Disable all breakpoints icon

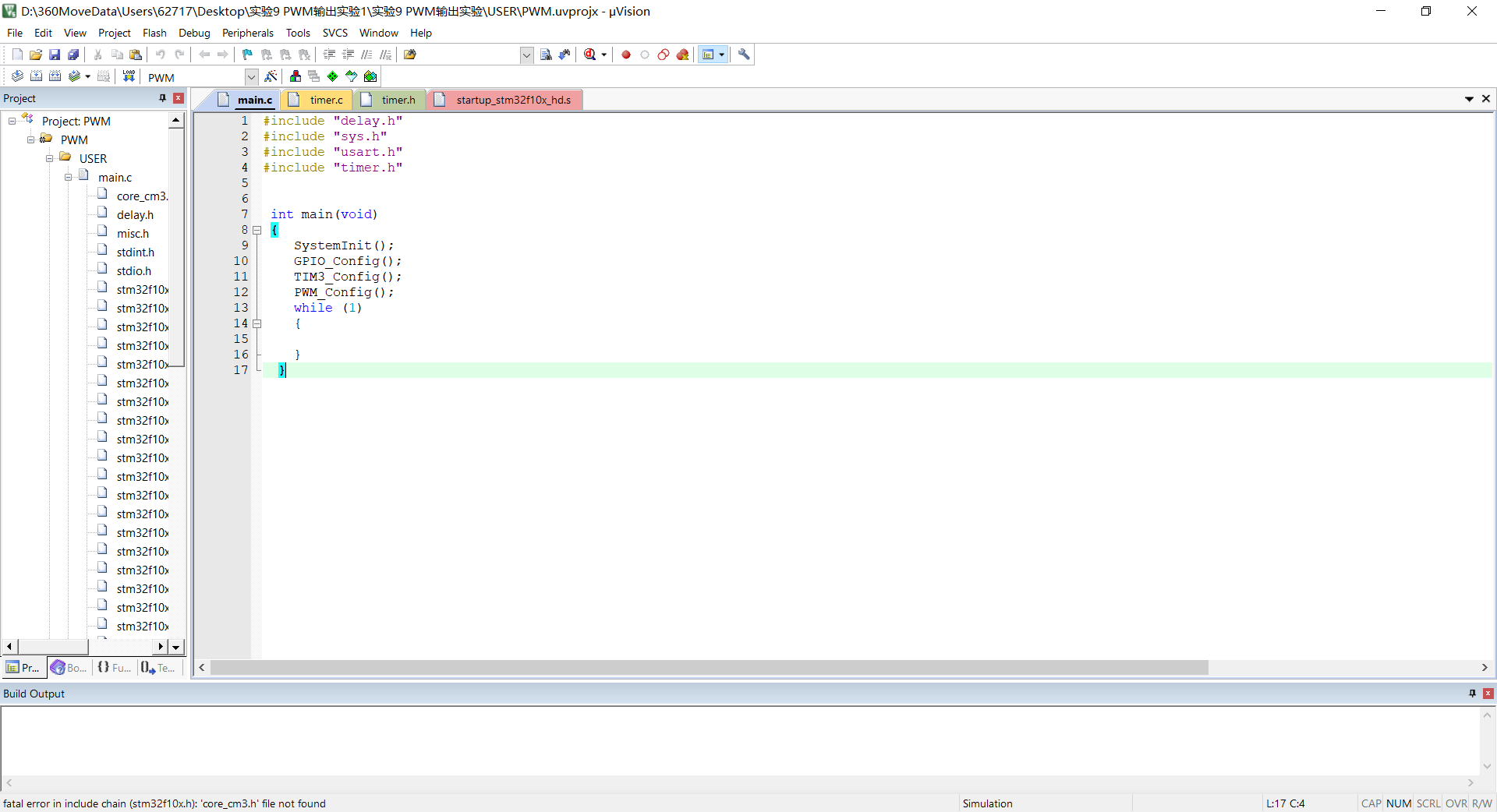pos(664,55)
